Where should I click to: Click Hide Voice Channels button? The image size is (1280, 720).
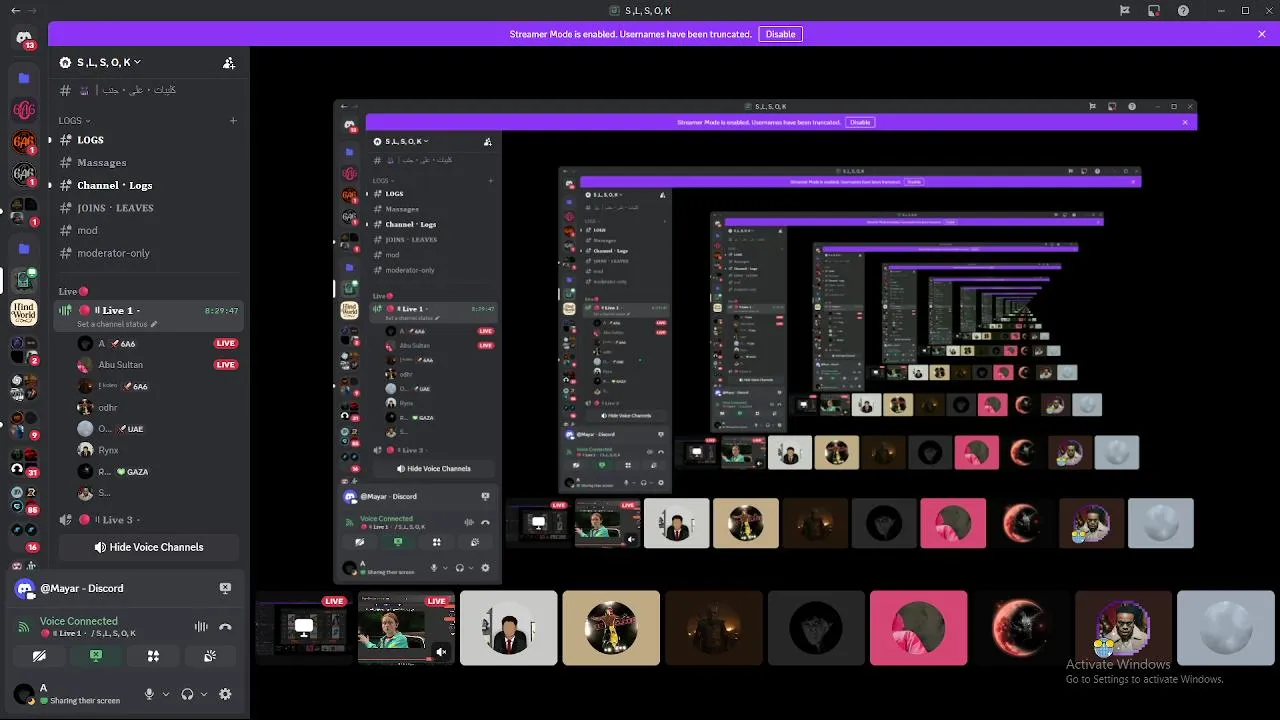(x=149, y=547)
